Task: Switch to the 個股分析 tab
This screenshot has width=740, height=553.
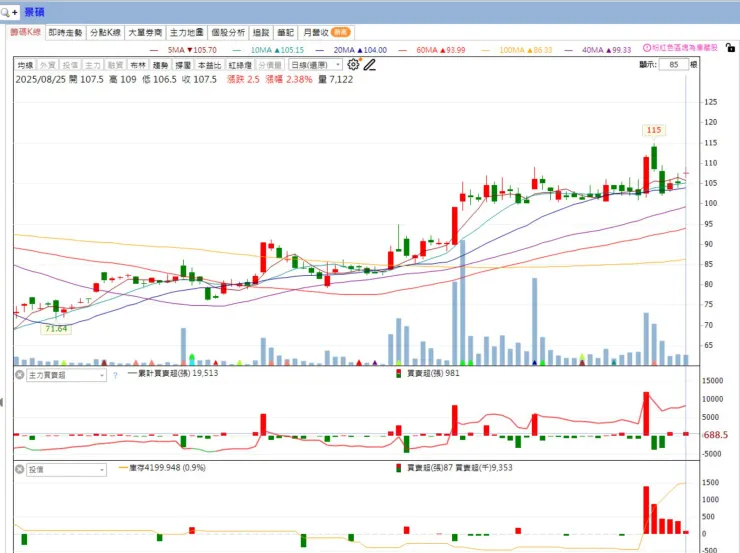Action: pyautogui.click(x=228, y=33)
